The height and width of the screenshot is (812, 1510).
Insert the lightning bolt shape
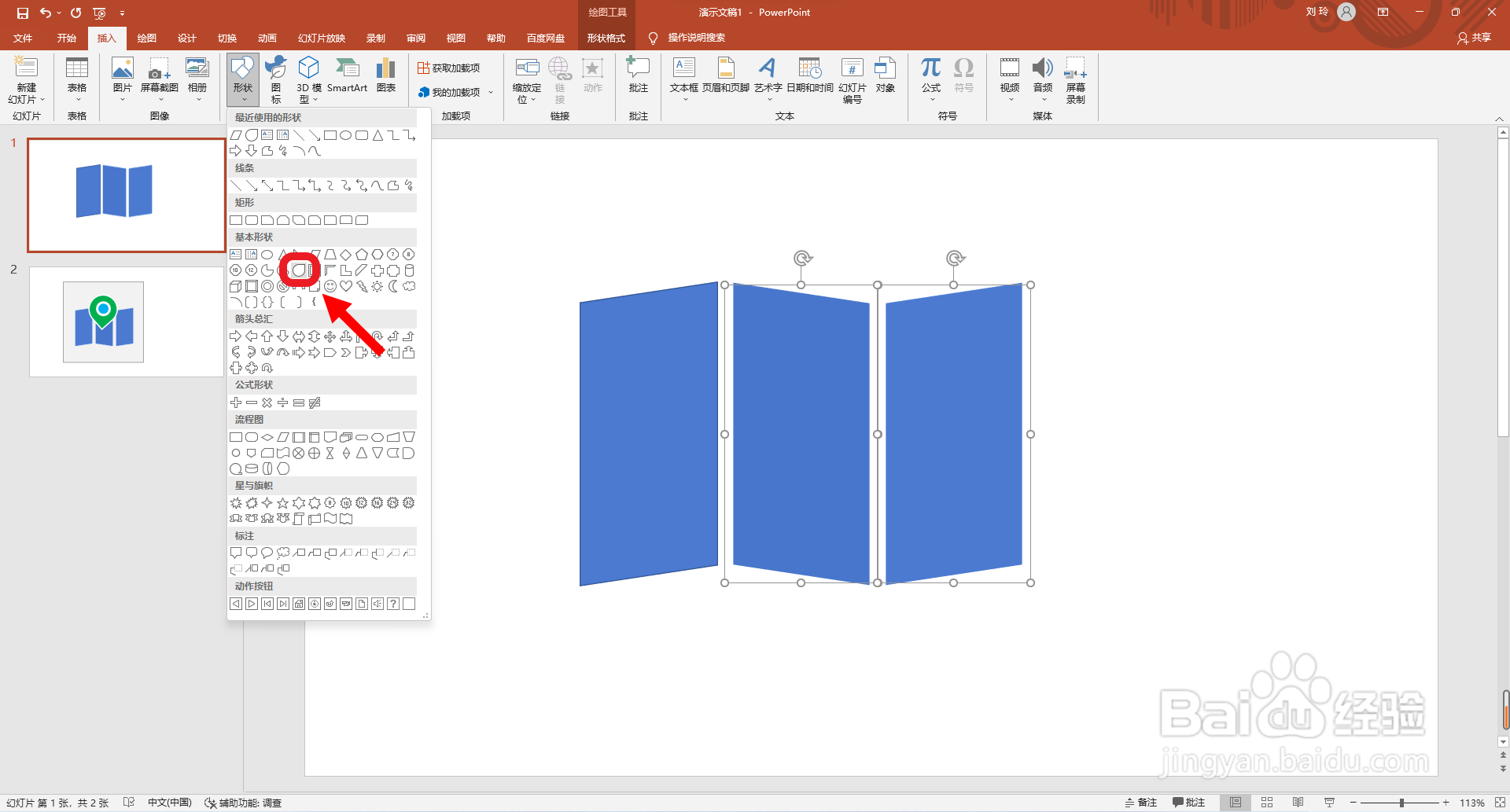pos(362,286)
